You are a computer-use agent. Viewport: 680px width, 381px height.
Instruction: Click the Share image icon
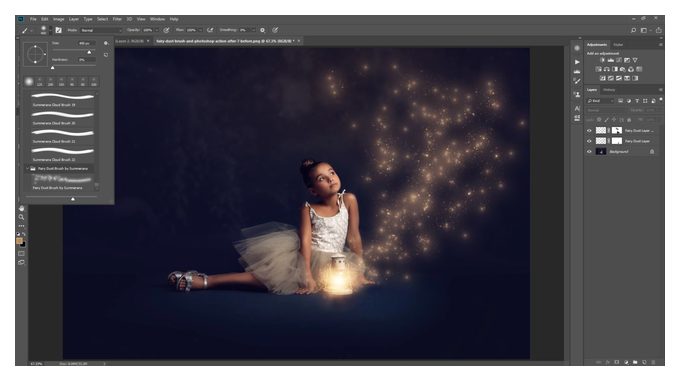tap(659, 30)
